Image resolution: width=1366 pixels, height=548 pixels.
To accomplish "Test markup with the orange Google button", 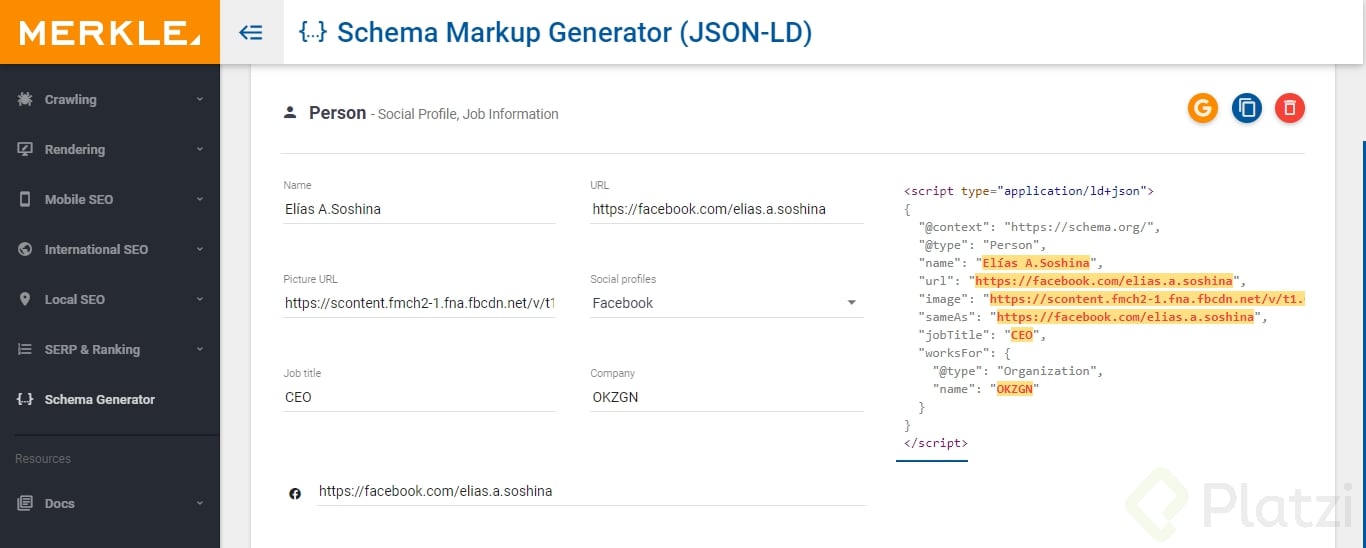I will point(1203,108).
